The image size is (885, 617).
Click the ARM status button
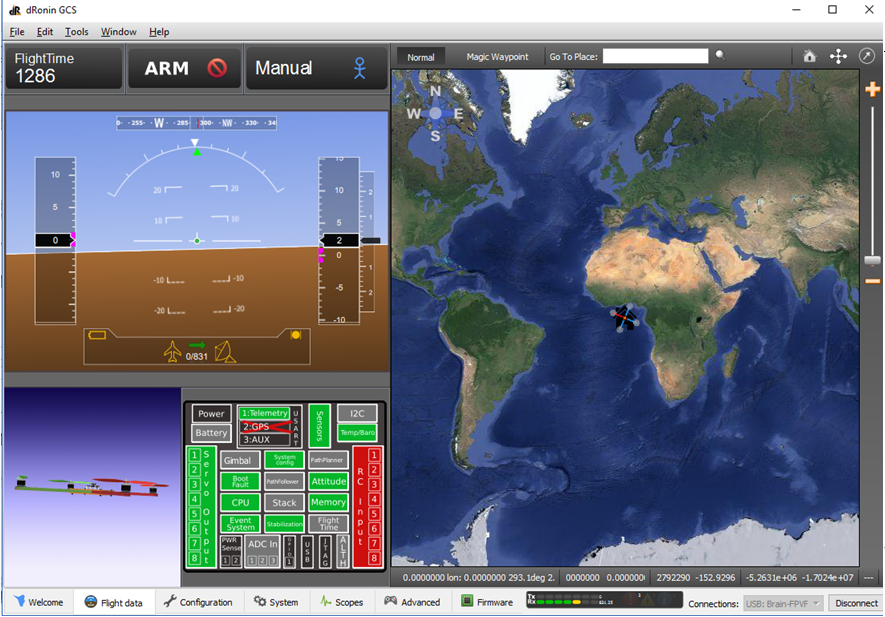pyautogui.click(x=185, y=68)
